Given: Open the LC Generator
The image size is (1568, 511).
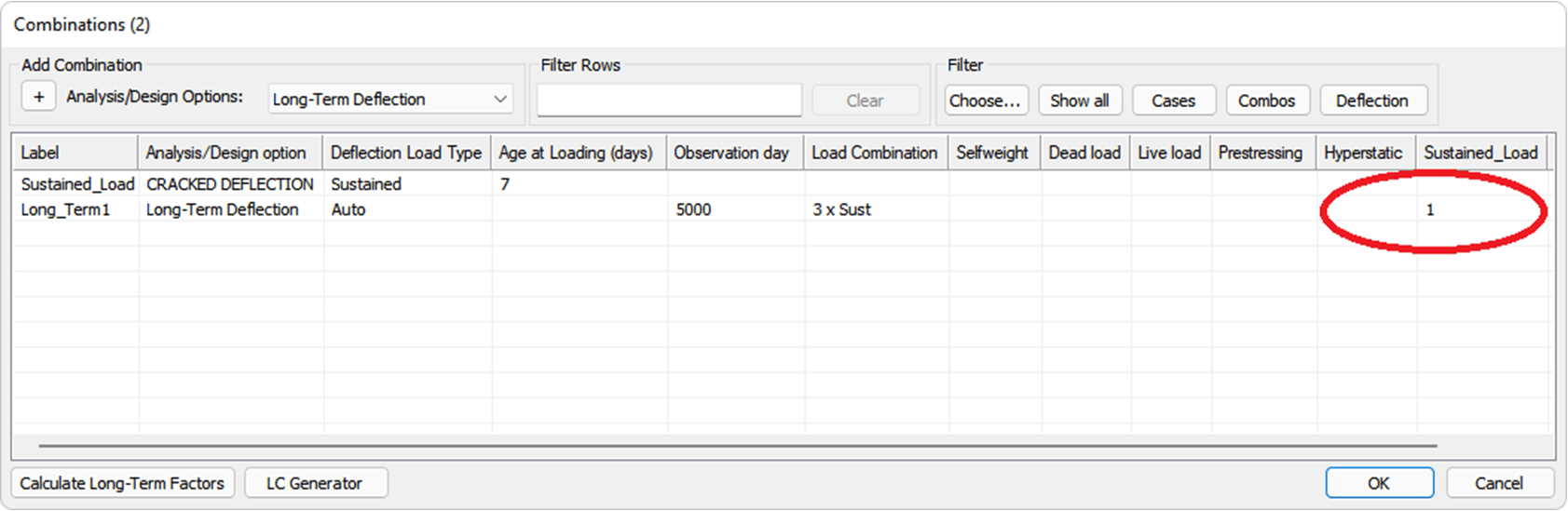Looking at the screenshot, I should coord(315,483).
